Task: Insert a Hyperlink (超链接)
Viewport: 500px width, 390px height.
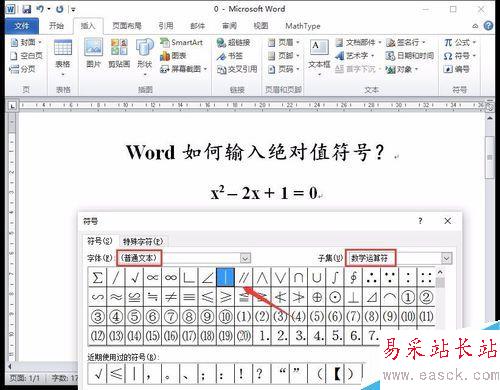Action: (x=233, y=43)
